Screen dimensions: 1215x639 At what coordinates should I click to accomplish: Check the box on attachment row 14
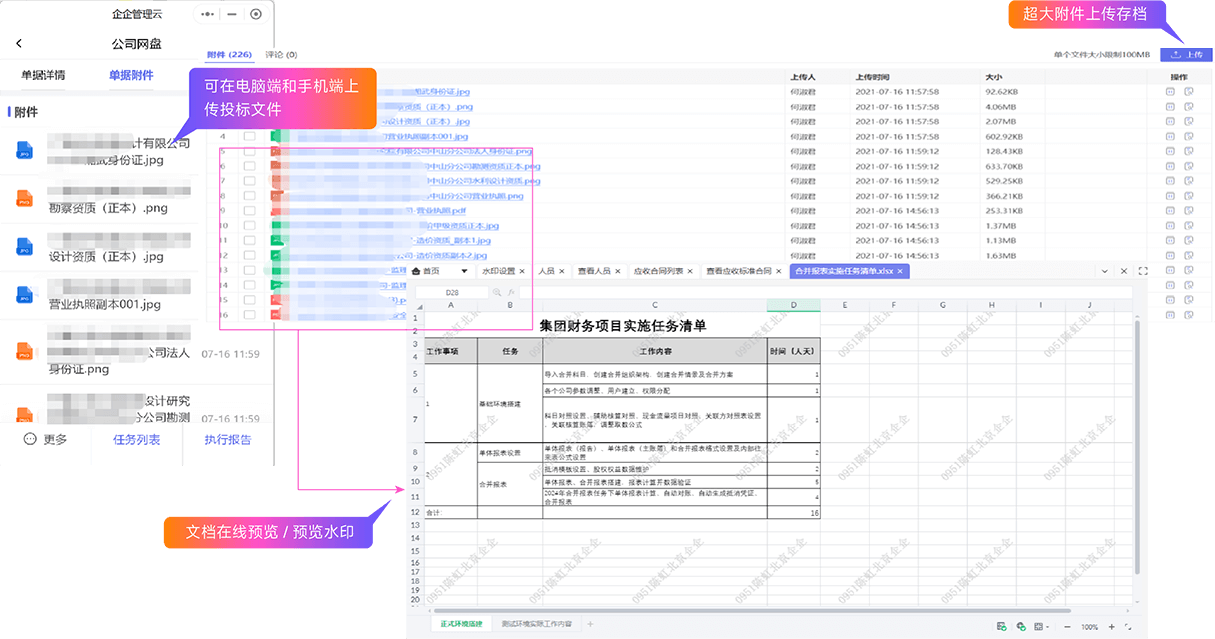249,285
